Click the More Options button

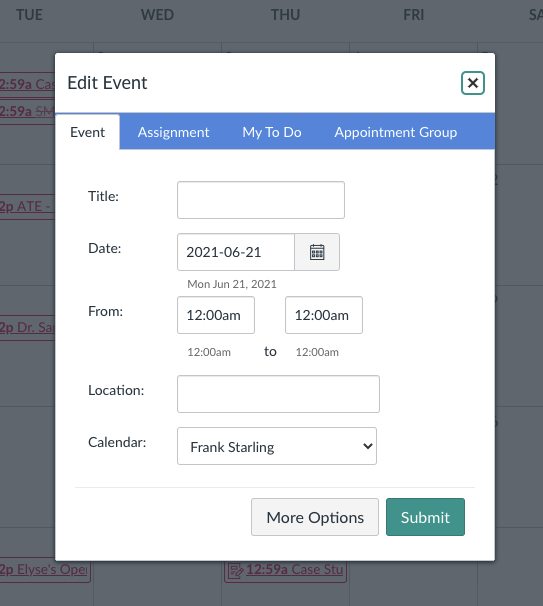point(315,517)
